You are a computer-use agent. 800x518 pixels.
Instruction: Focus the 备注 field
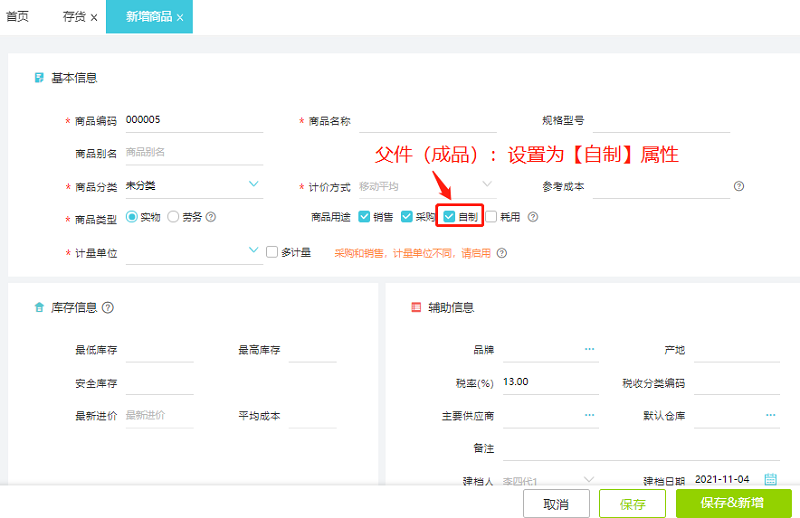pos(641,449)
